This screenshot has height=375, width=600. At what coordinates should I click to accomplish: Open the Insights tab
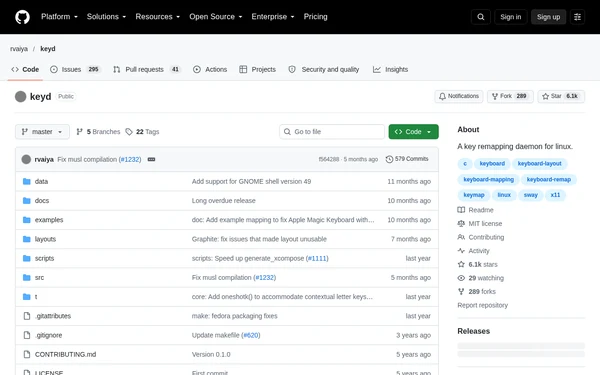[x=391, y=69]
